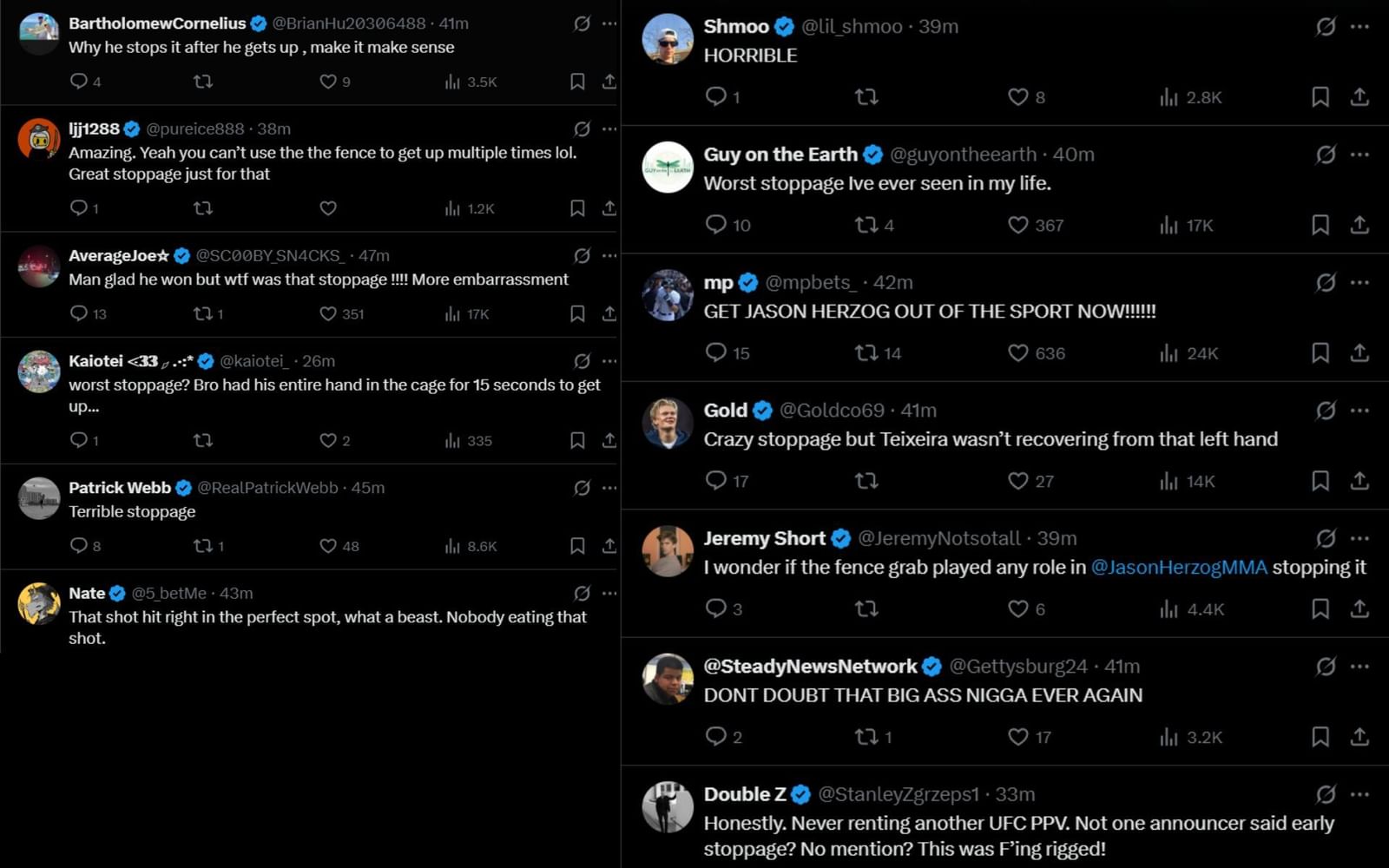Screen dimensions: 1389x868
Task: Share Shmoo's HORRIBLE tweet
Action: (x=1359, y=96)
